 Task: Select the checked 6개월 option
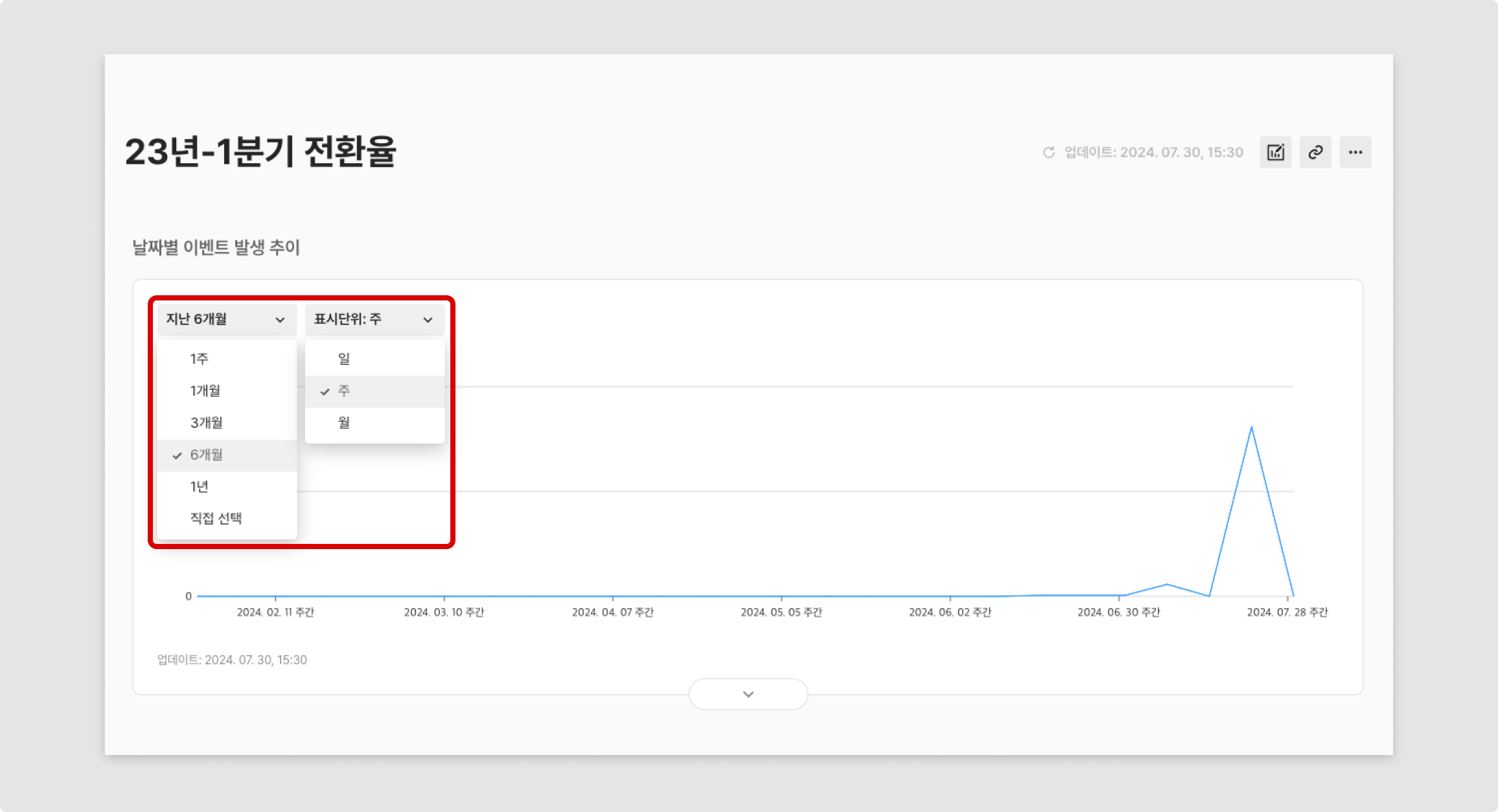(207, 455)
